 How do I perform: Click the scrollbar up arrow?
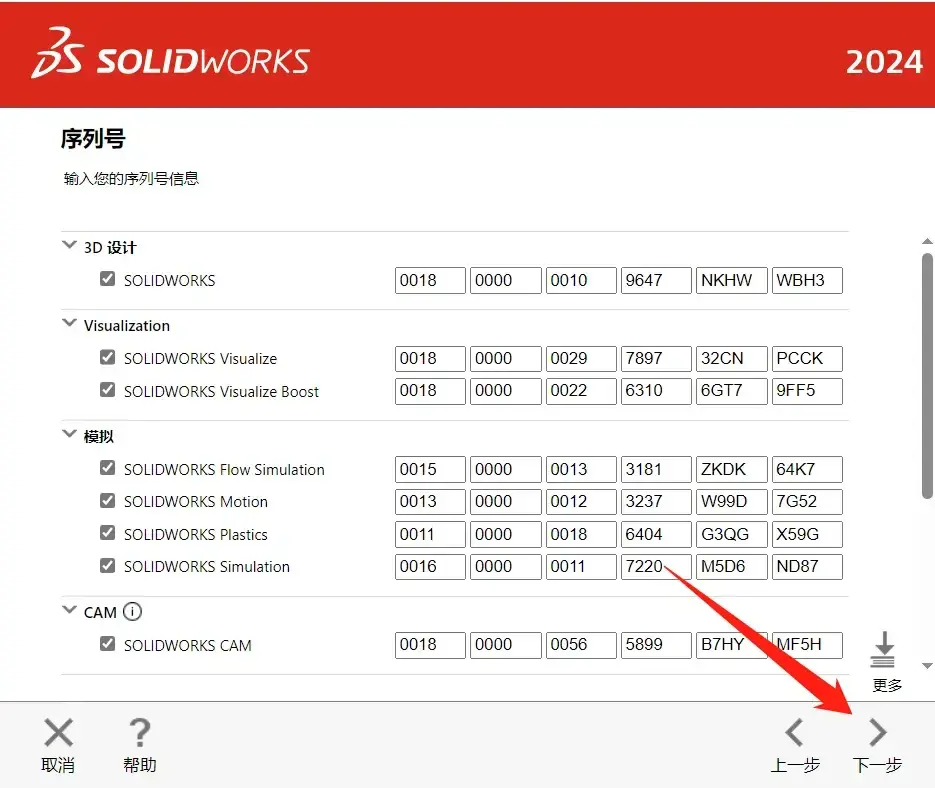927,242
